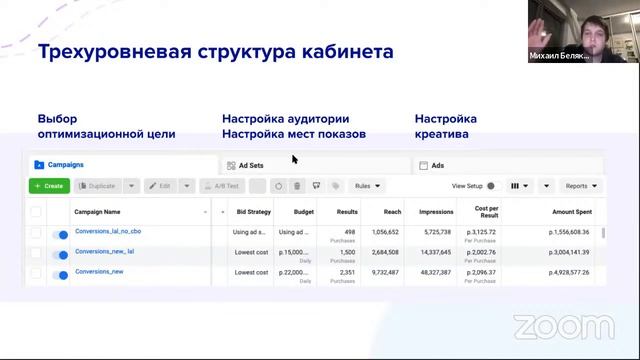Toggle off the Conversions_lal_no_cbo campaign switch
The image size is (640, 360).
point(60,235)
